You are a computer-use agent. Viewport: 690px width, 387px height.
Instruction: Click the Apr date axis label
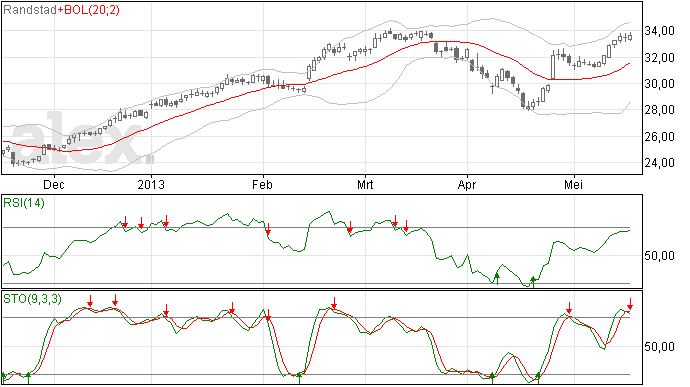pyautogui.click(x=466, y=184)
